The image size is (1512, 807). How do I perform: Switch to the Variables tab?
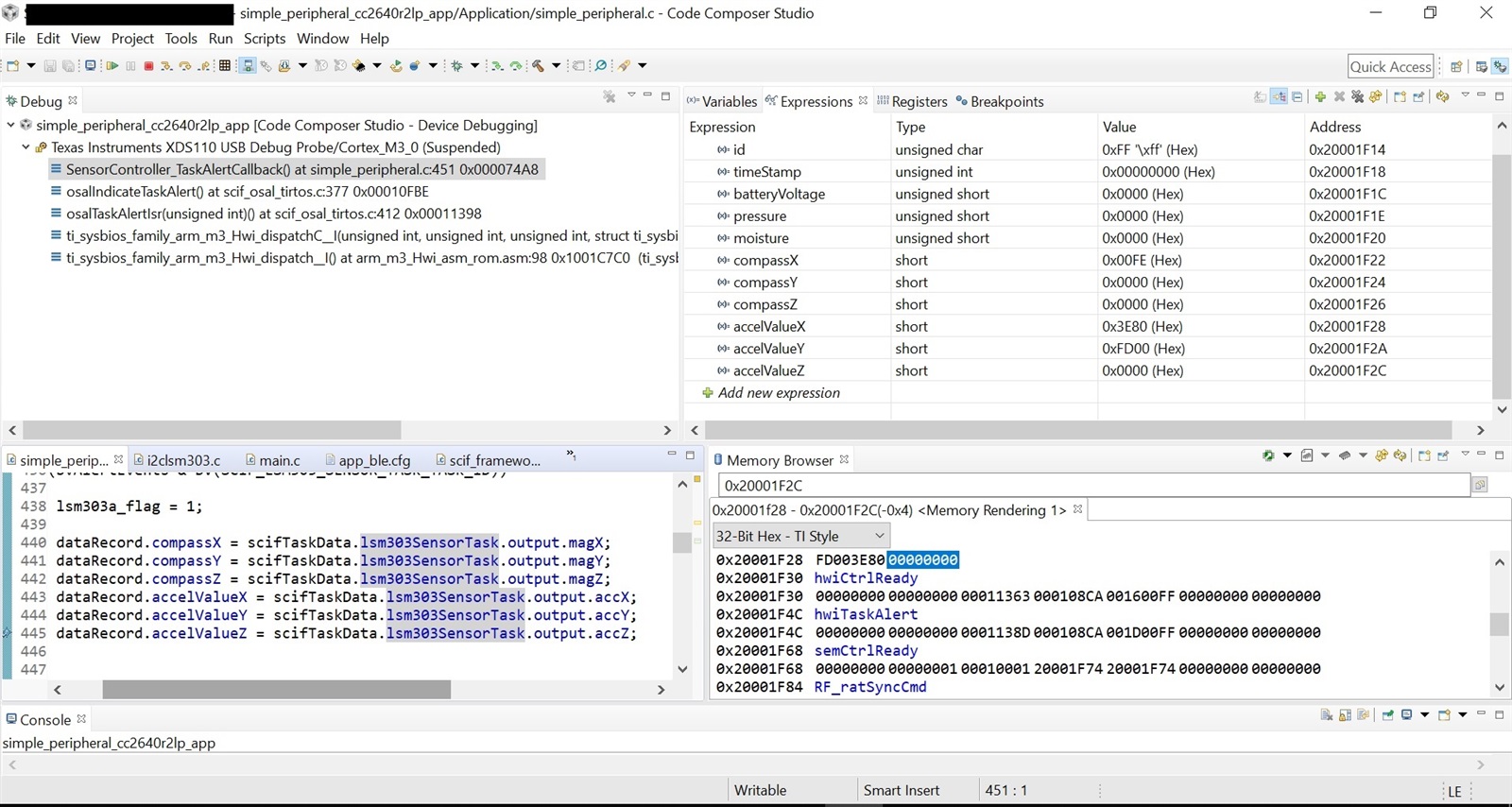pos(722,101)
